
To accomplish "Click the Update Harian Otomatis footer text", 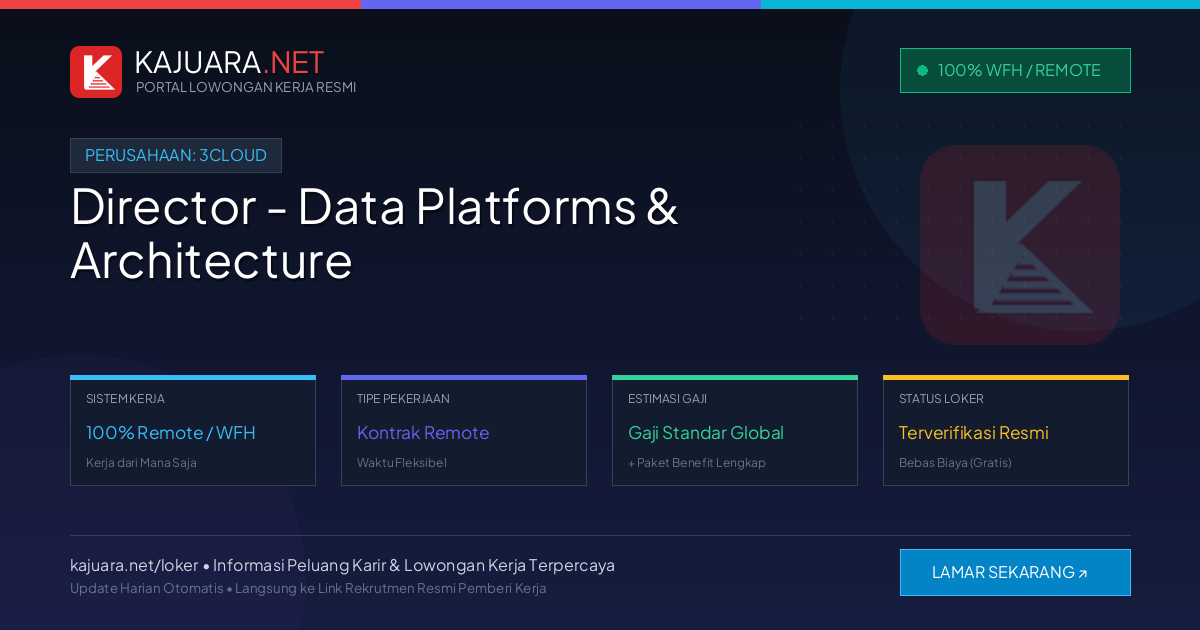I will coord(147,588).
